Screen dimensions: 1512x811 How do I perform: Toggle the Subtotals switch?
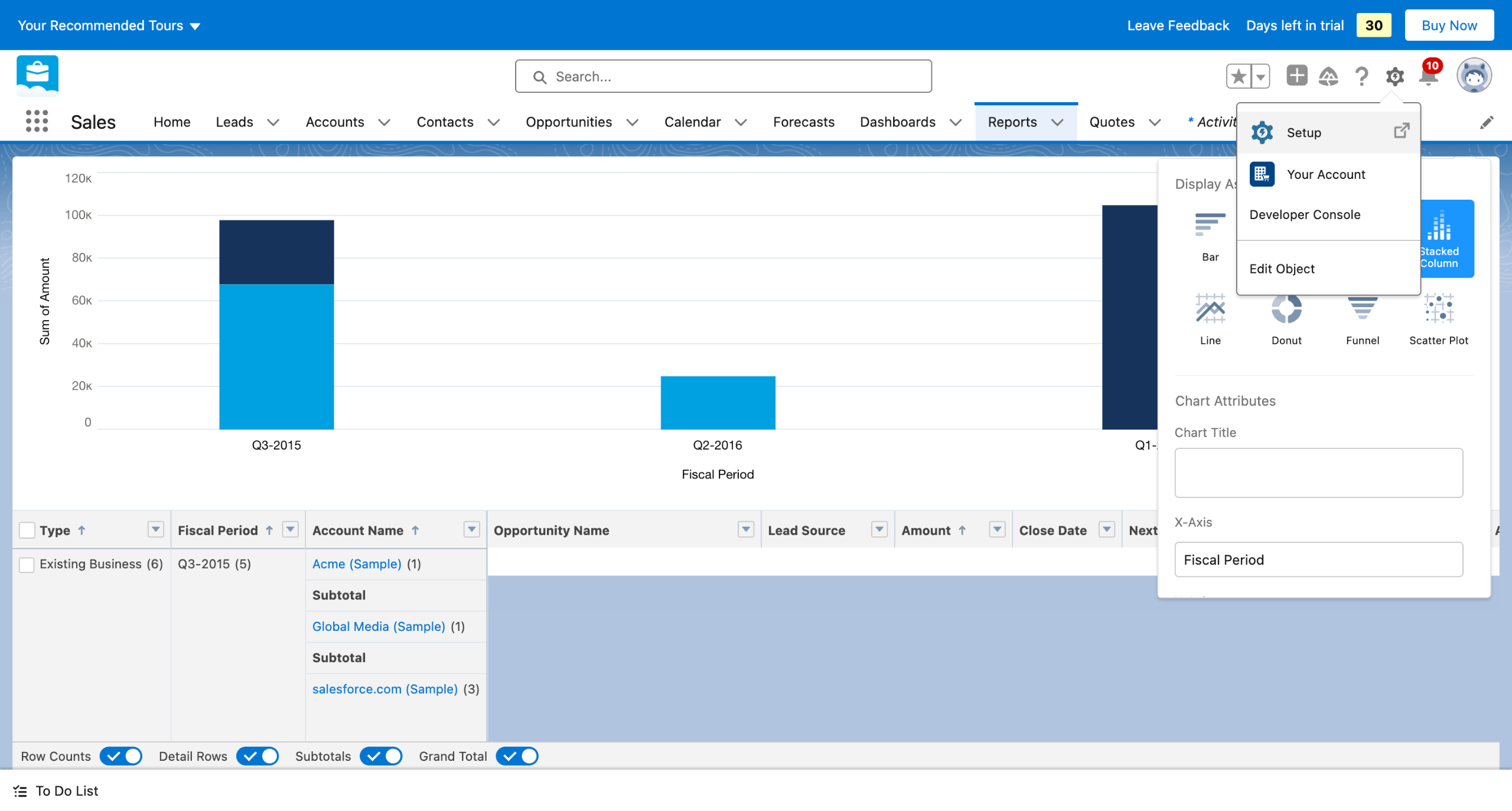click(x=381, y=756)
